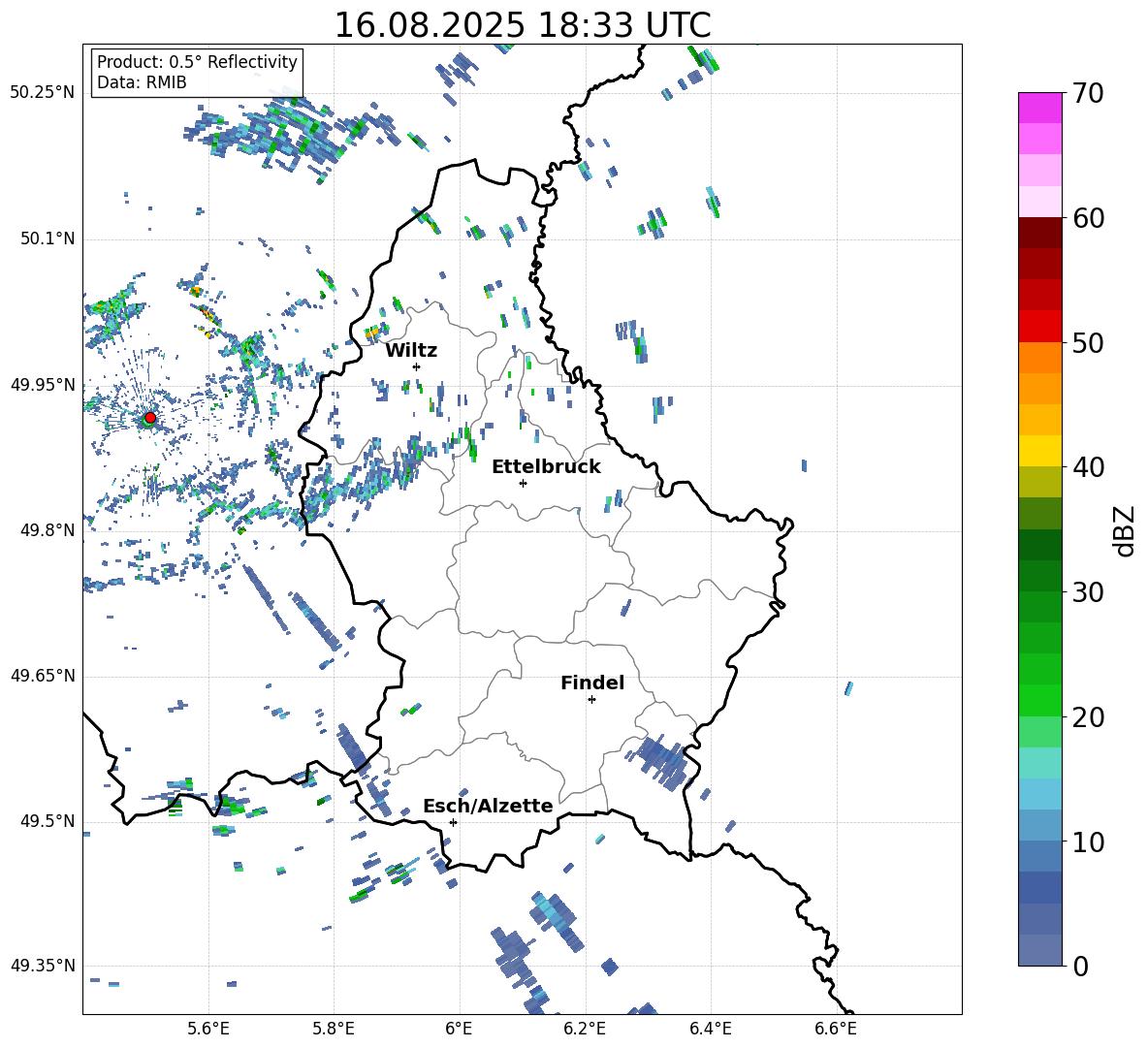This screenshot has height=1048, width=1148.
Task: Click the Findel city label
Action: click(x=592, y=683)
